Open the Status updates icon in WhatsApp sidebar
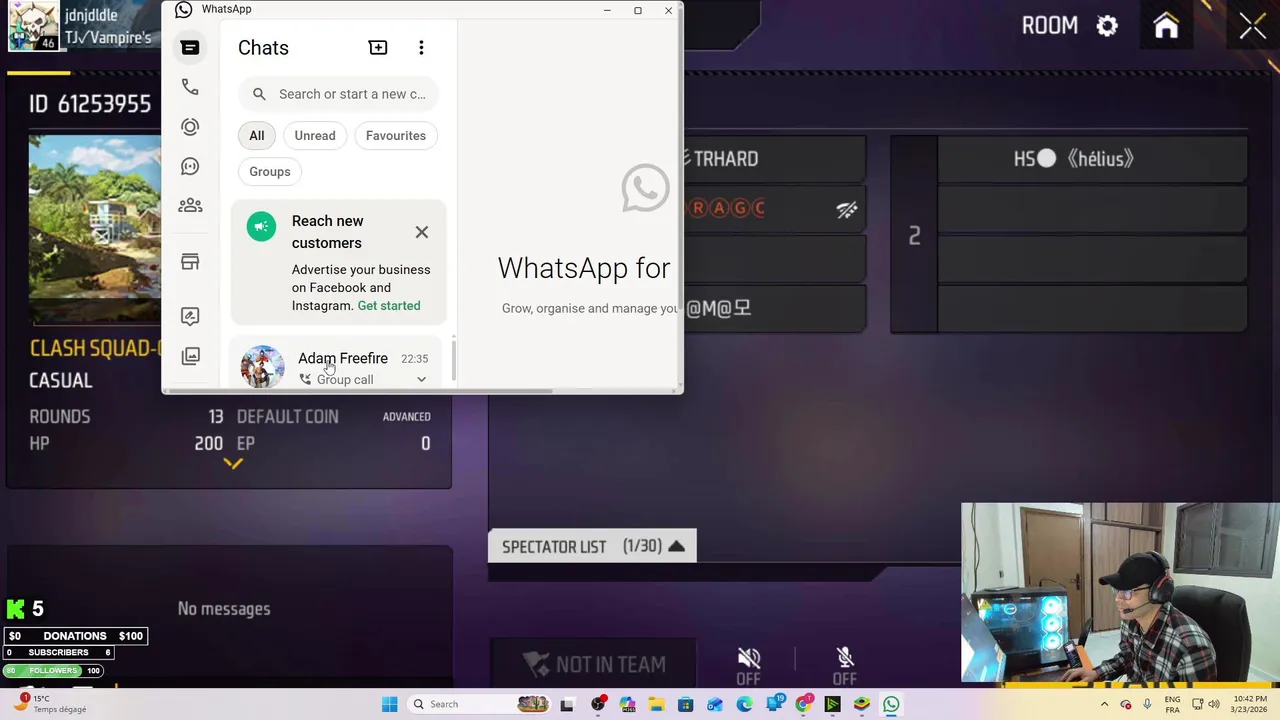Screen dimensions: 1280x720 [x=190, y=127]
